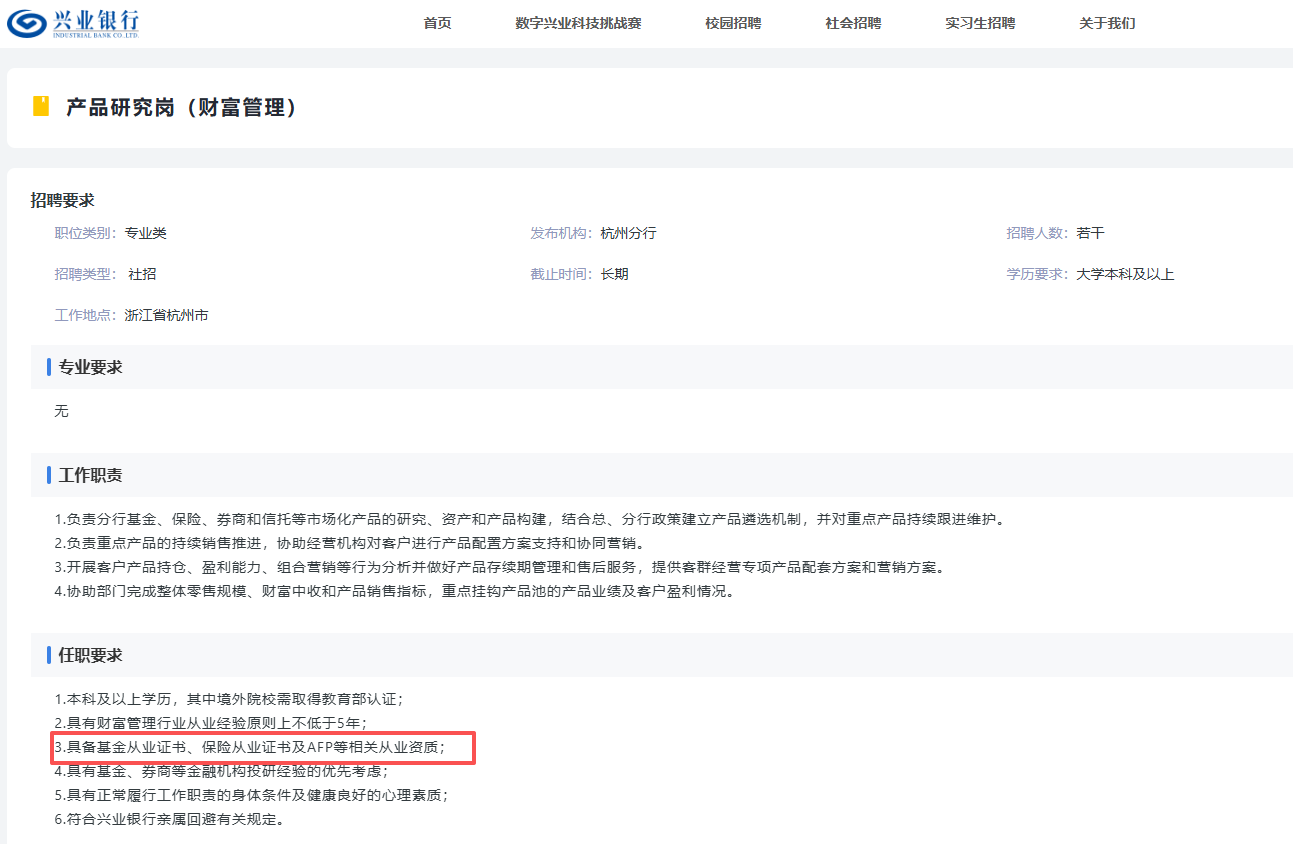Click the 长期 deadline value
This screenshot has width=1293, height=844.
[614, 274]
